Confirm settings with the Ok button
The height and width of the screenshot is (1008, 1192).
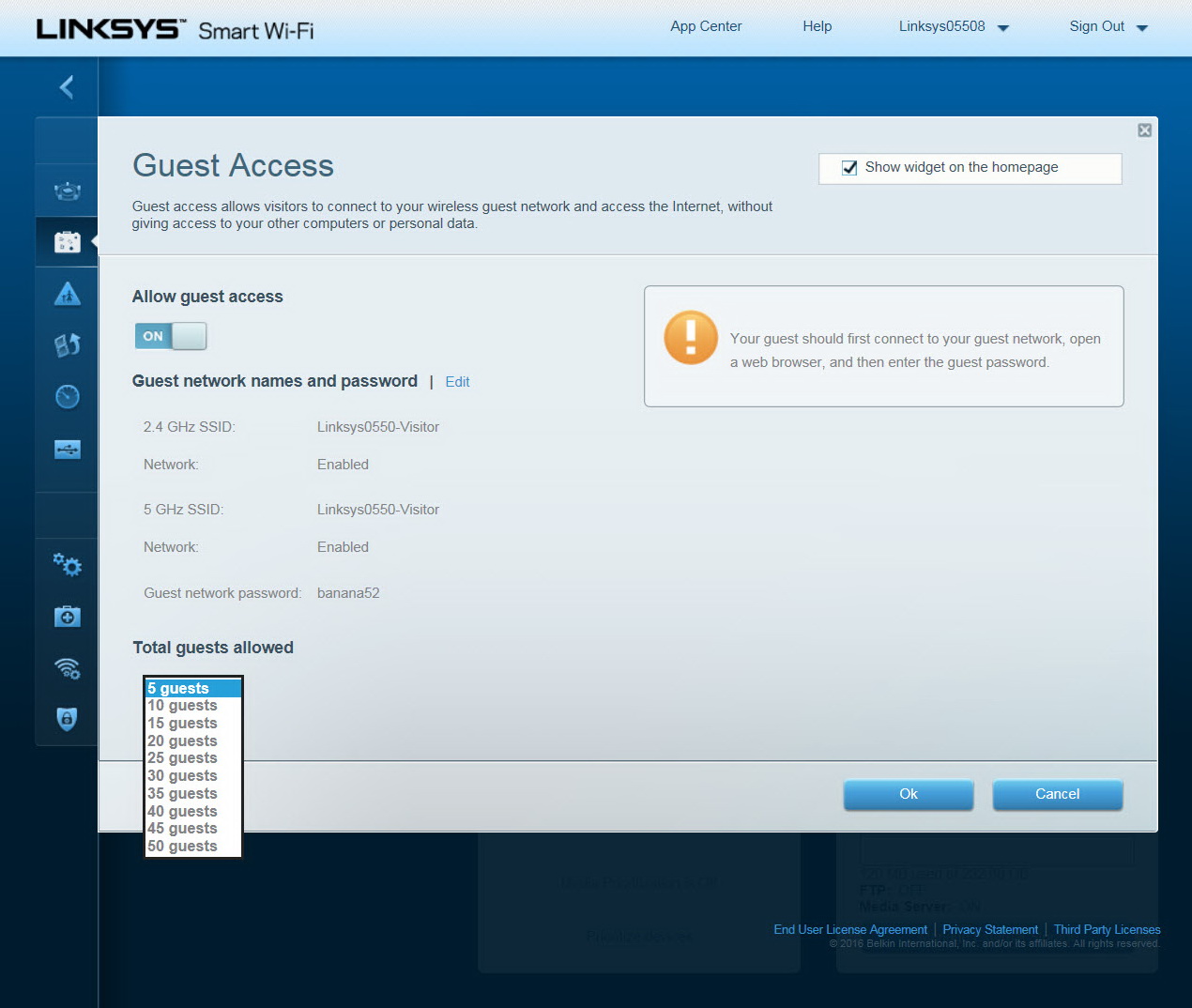(909, 794)
